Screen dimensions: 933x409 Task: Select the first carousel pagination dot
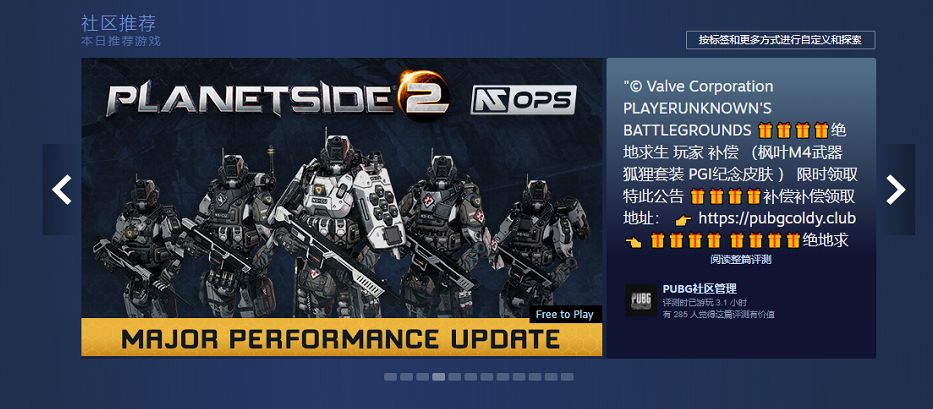390,377
